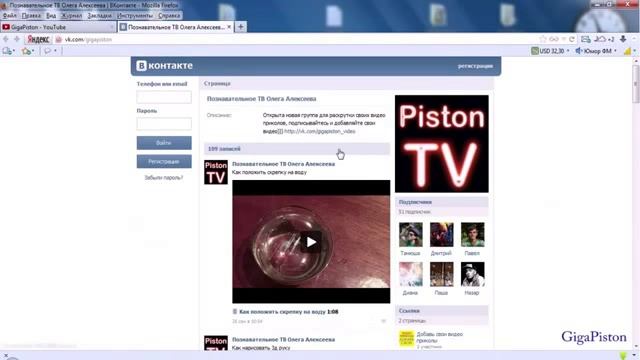Open the page icon dropdown arrow
This screenshot has width=640, height=360.
click(x=14, y=51)
